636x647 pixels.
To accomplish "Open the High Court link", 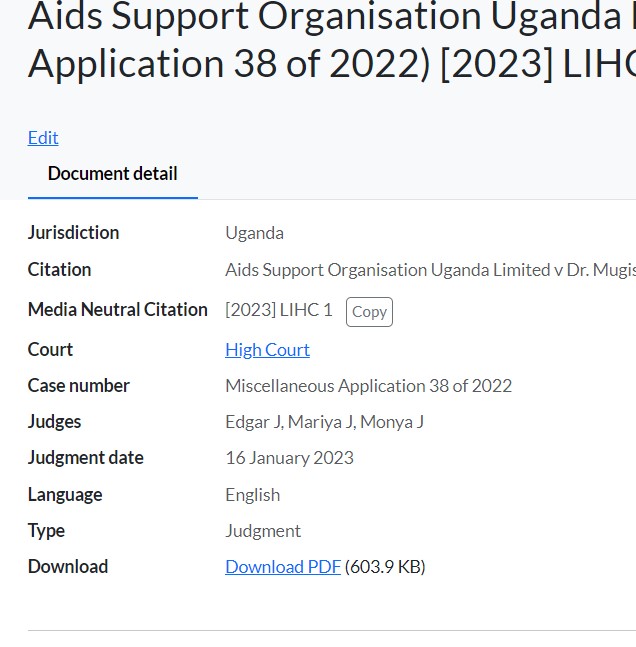I will (267, 350).
